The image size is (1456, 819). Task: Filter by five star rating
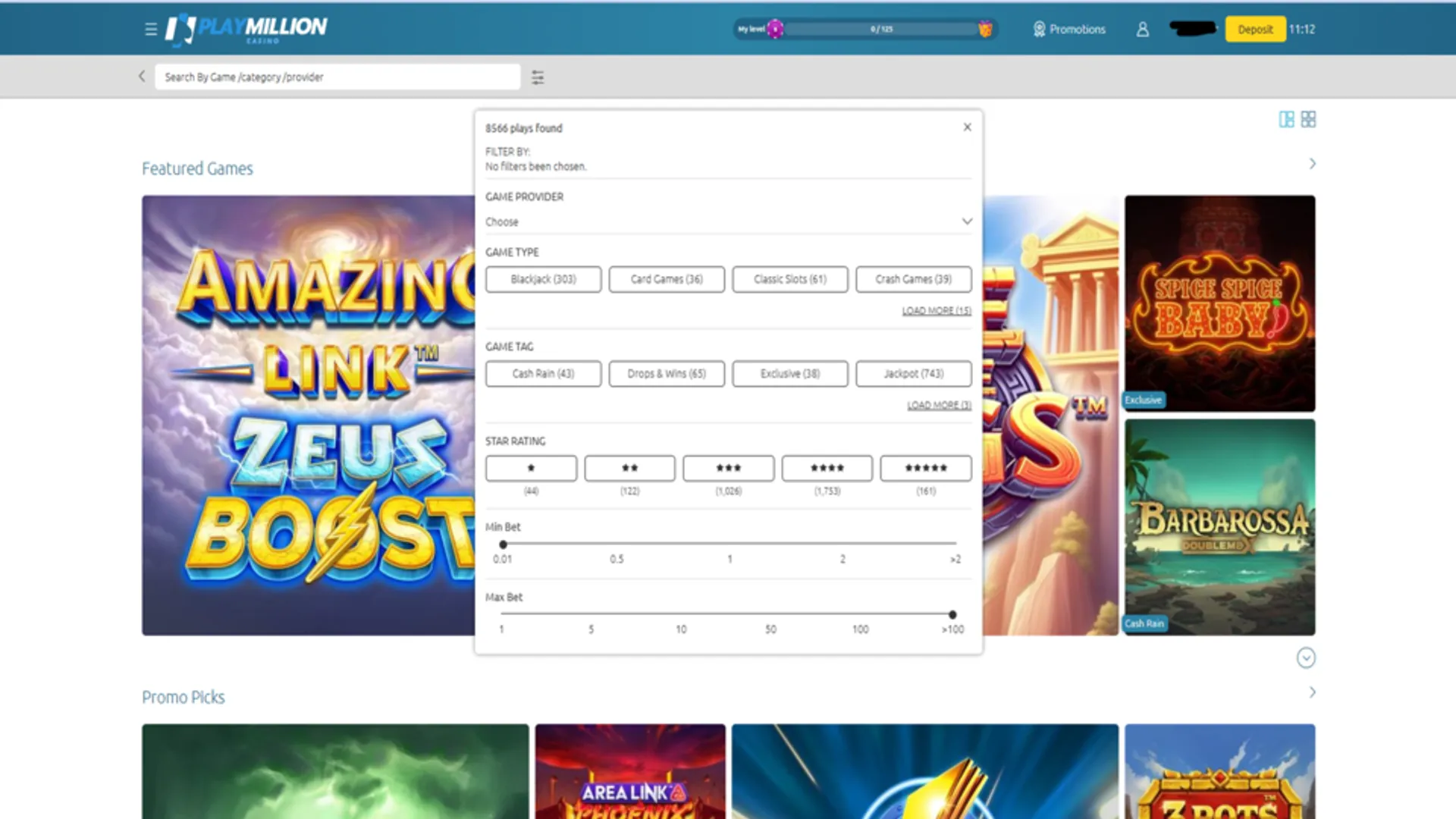(x=926, y=468)
